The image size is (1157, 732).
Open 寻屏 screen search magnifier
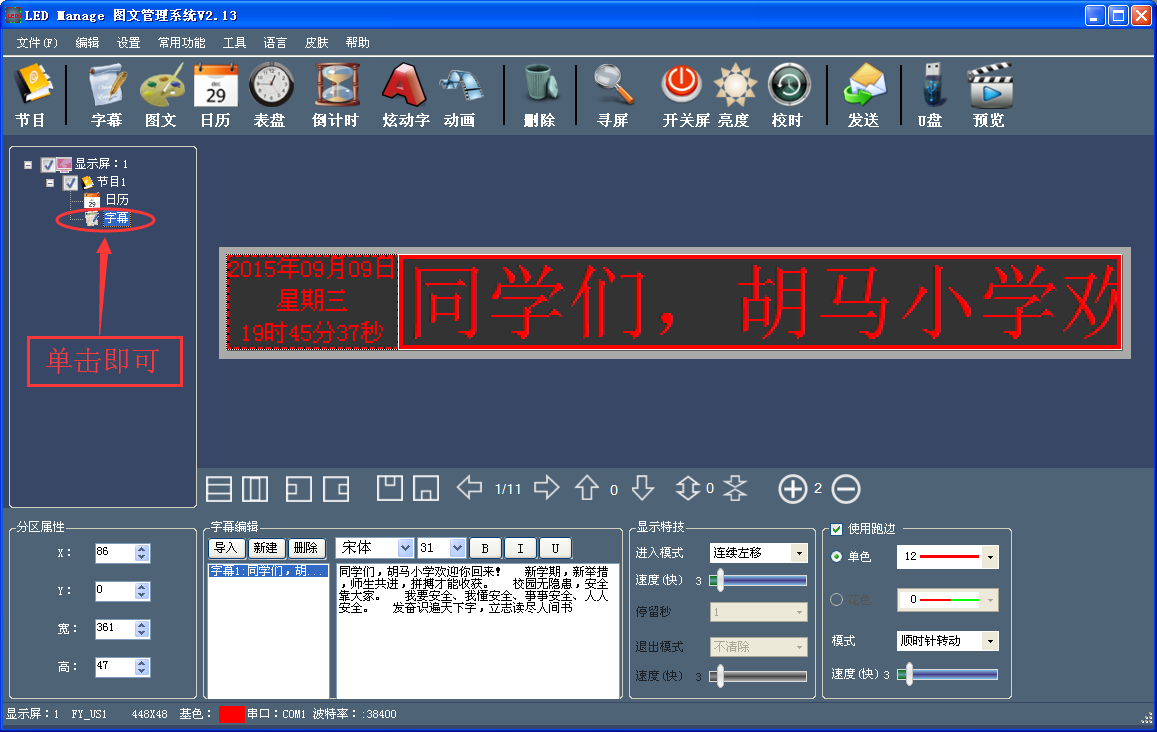click(613, 87)
